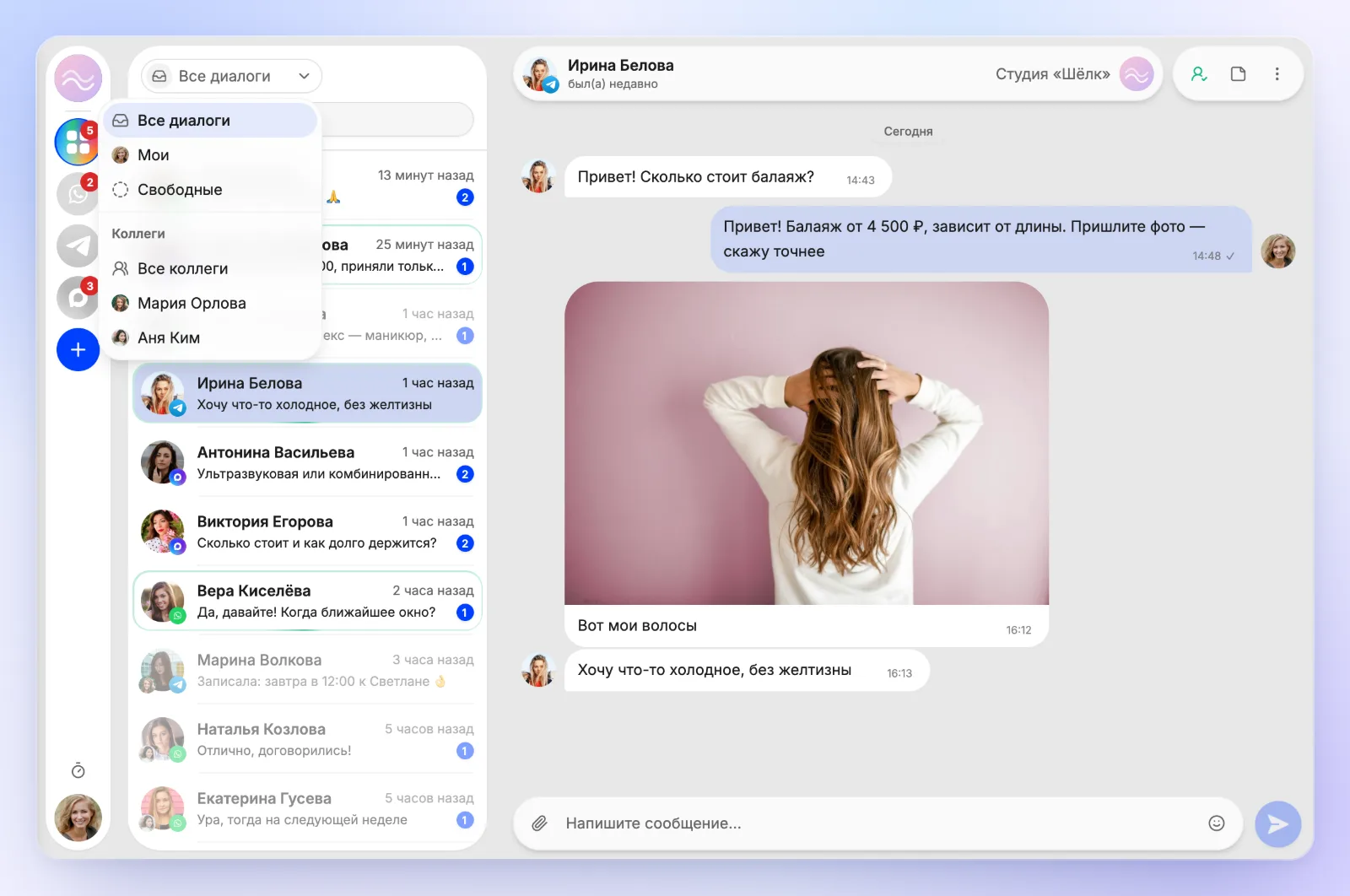Open the Виктория Егорова conversation
This screenshot has width=1350, height=896.
coord(307,532)
